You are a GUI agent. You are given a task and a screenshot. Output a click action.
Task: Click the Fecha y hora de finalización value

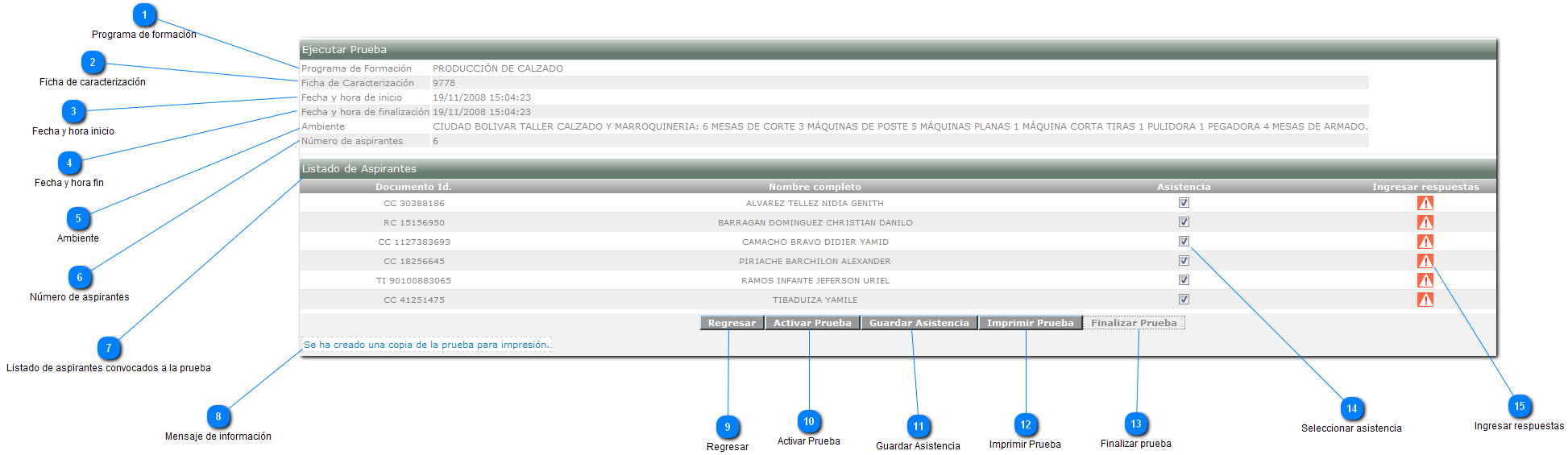pos(482,112)
